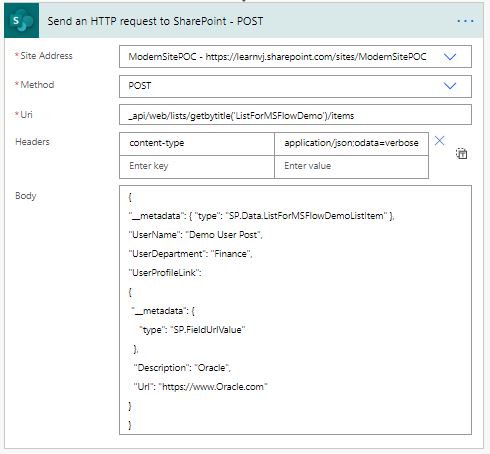Edit the application/json;odata=verbose header value
The width and height of the screenshot is (490, 454).
tap(351, 144)
